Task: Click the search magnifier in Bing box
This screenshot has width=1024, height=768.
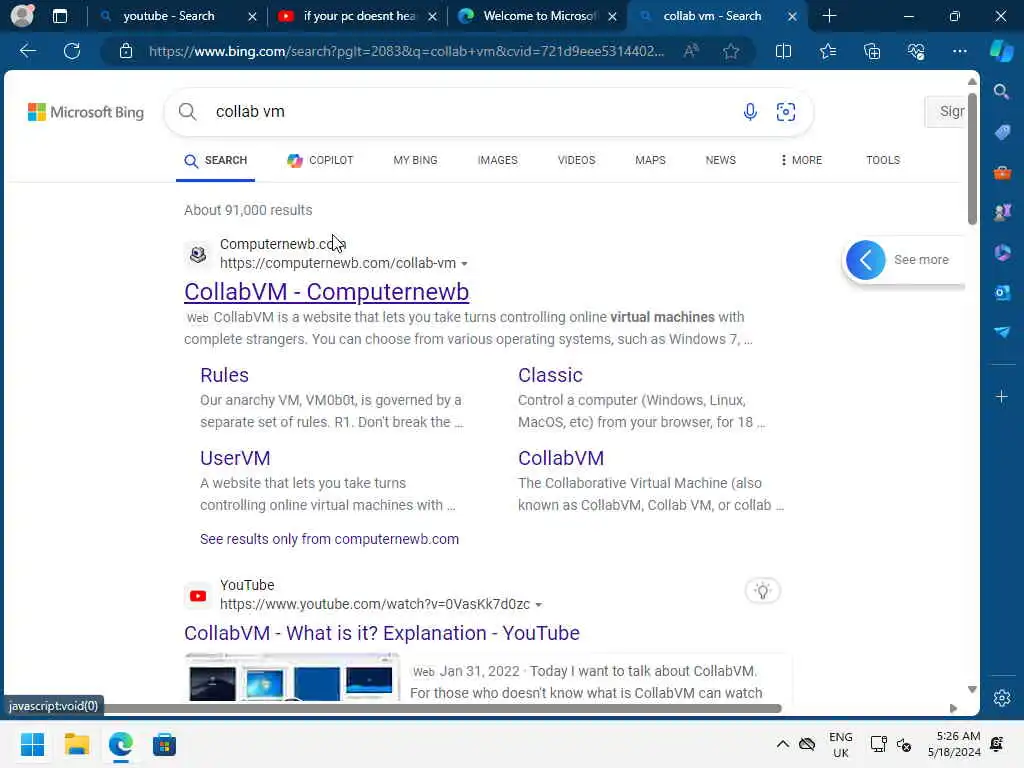Action: [187, 112]
